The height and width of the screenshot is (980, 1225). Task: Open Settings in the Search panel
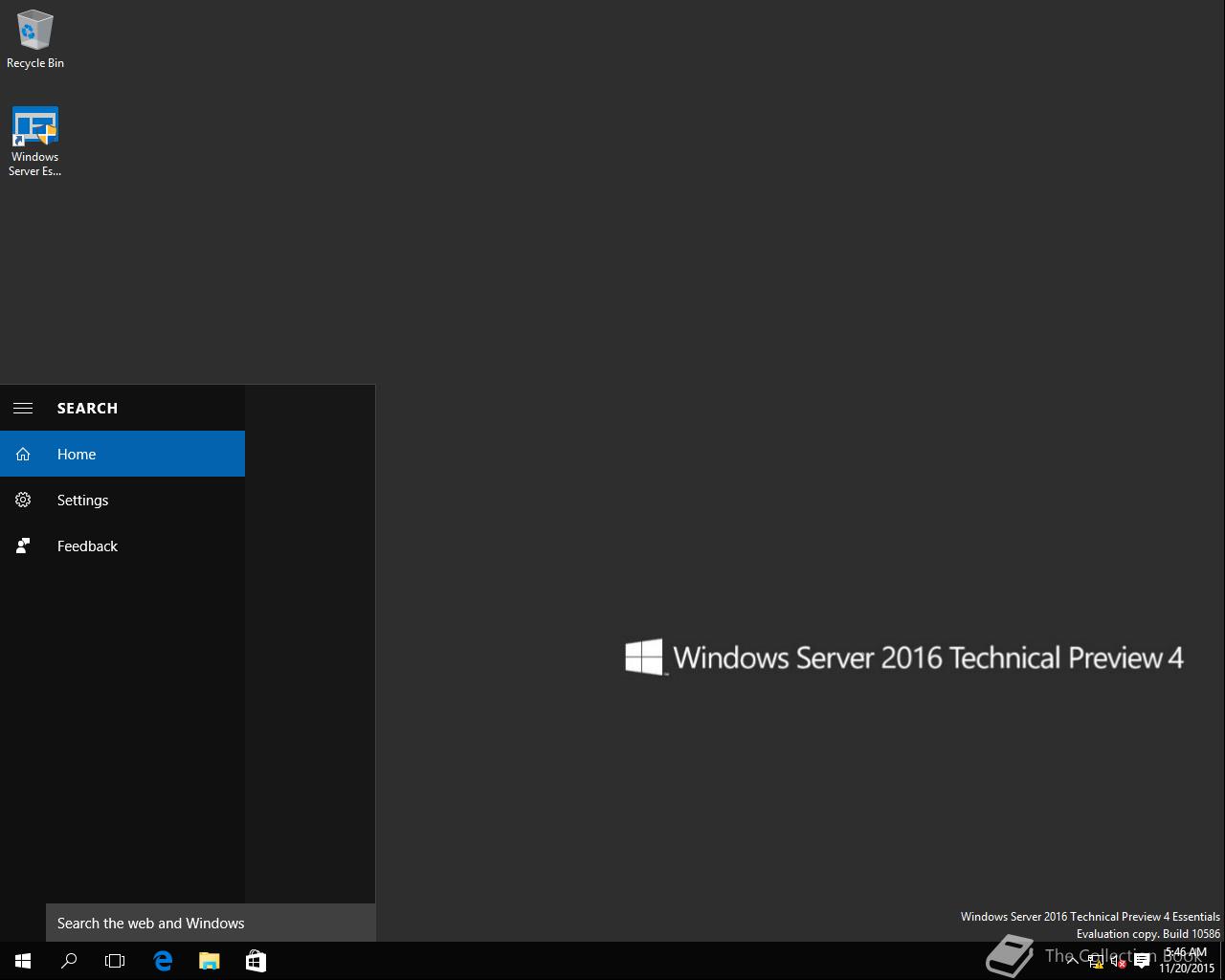[x=122, y=500]
